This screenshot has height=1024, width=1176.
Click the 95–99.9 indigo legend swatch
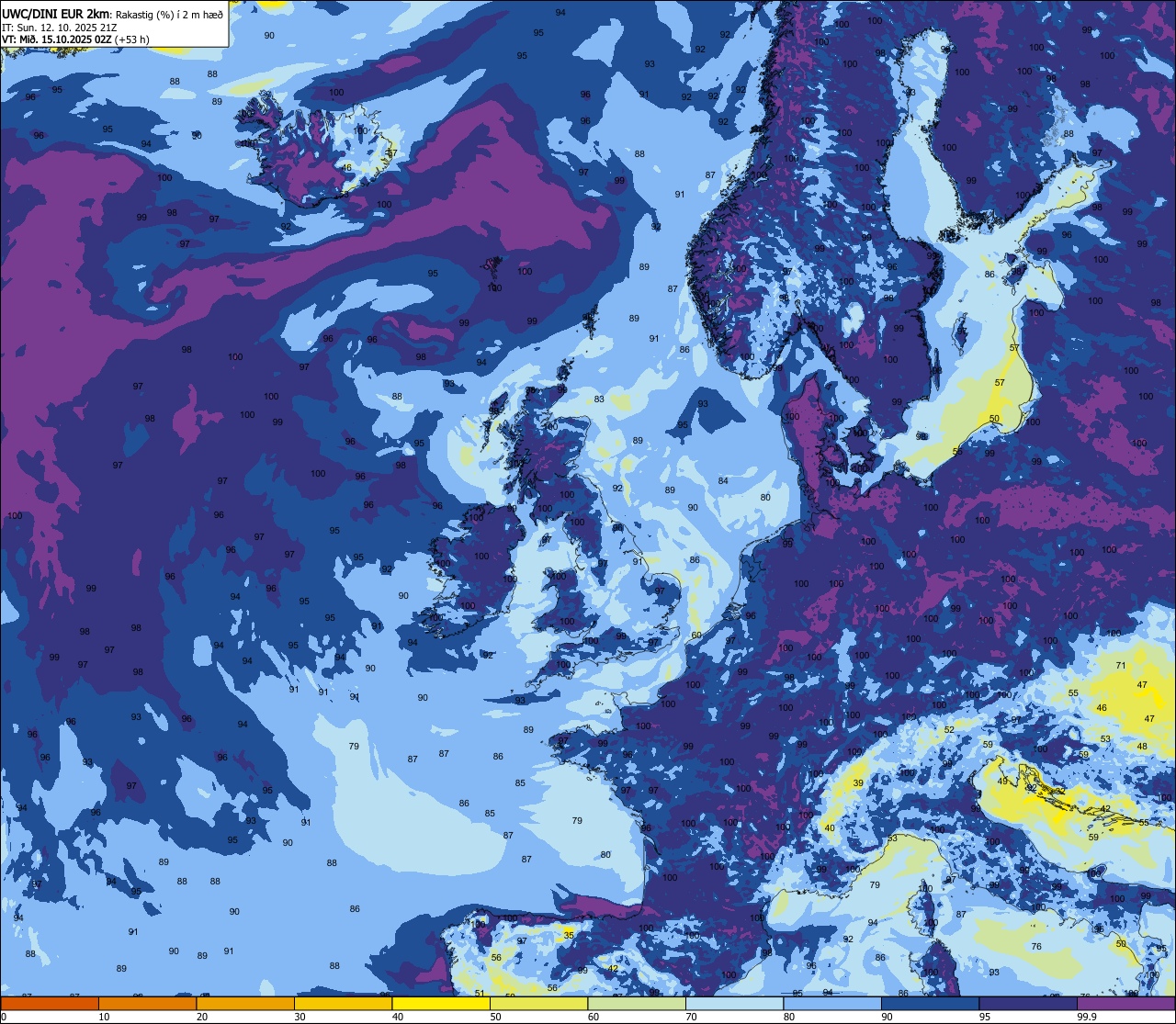pyautogui.click(x=1028, y=1004)
